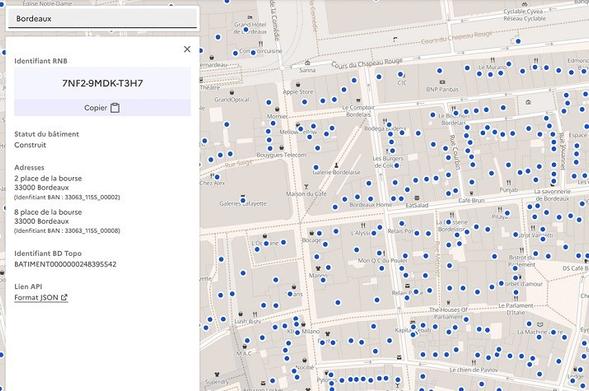
Task: Focus the Bordeaux search field
Action: coord(102,18)
